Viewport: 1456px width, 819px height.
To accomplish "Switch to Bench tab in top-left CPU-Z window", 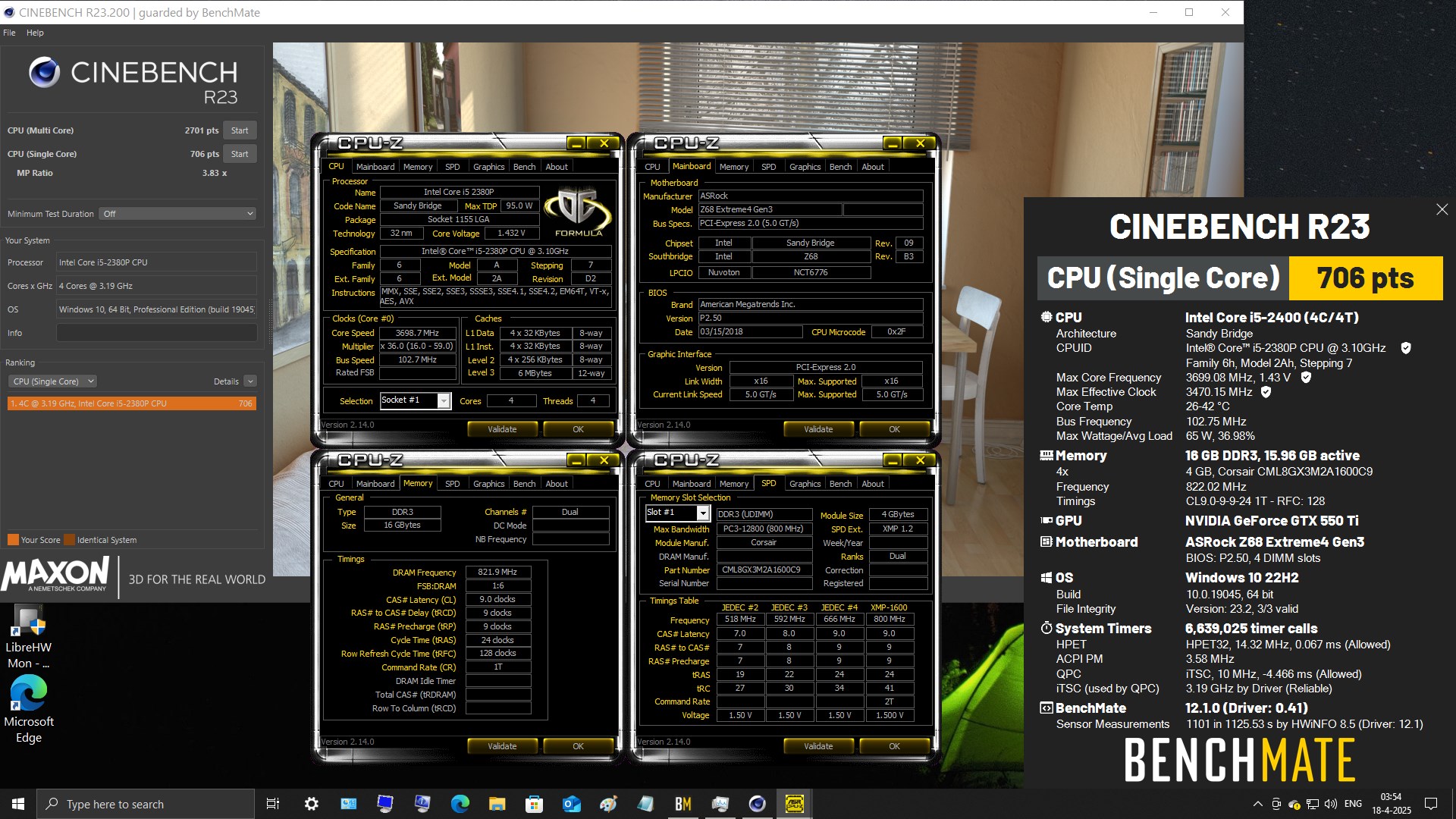I will [524, 167].
